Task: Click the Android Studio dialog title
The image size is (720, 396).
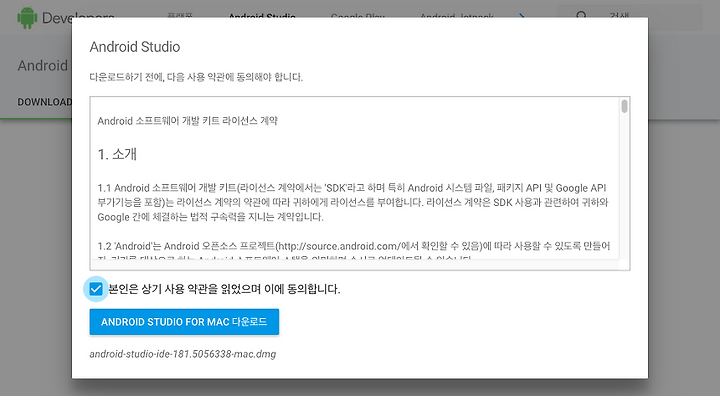Action: [135, 47]
